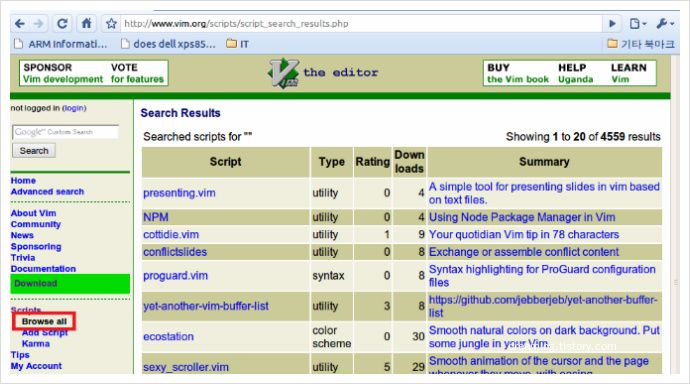This screenshot has width=690, height=384.
Task: Open Add Script link
Action: (x=45, y=333)
